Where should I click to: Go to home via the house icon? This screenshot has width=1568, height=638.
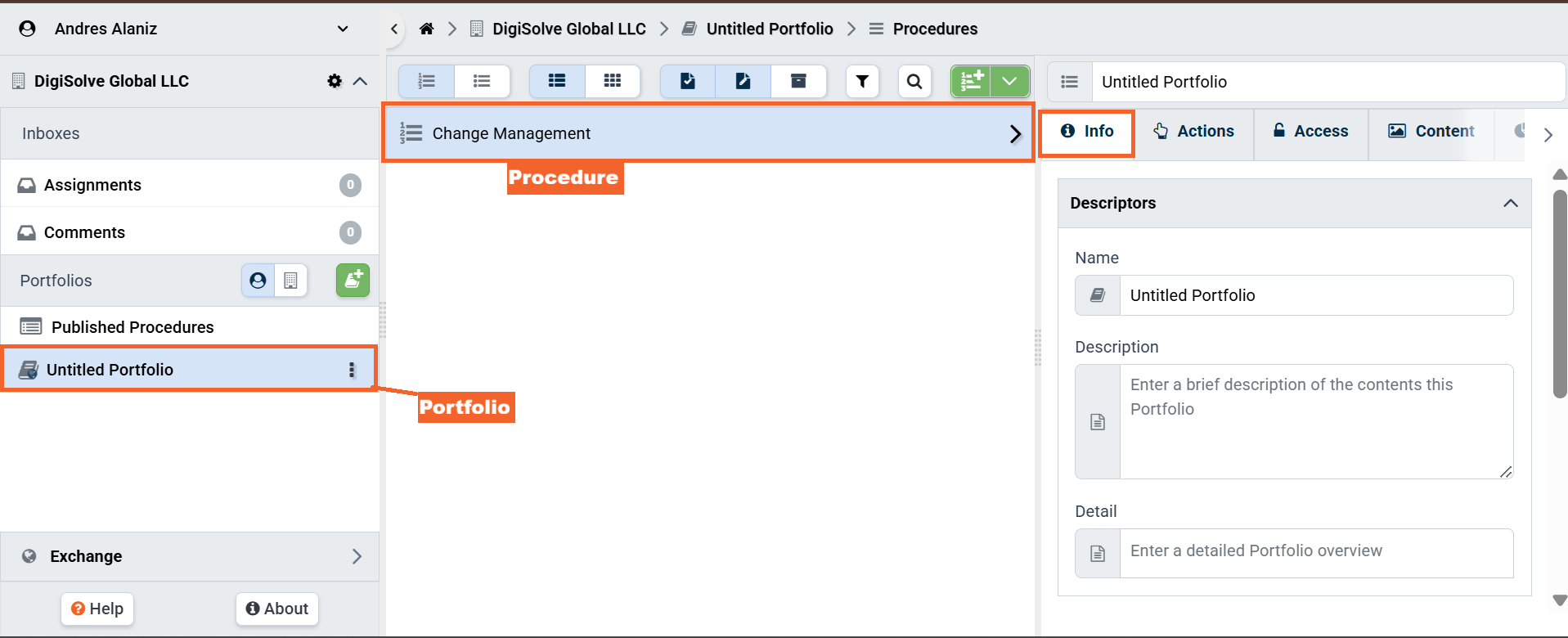426,29
